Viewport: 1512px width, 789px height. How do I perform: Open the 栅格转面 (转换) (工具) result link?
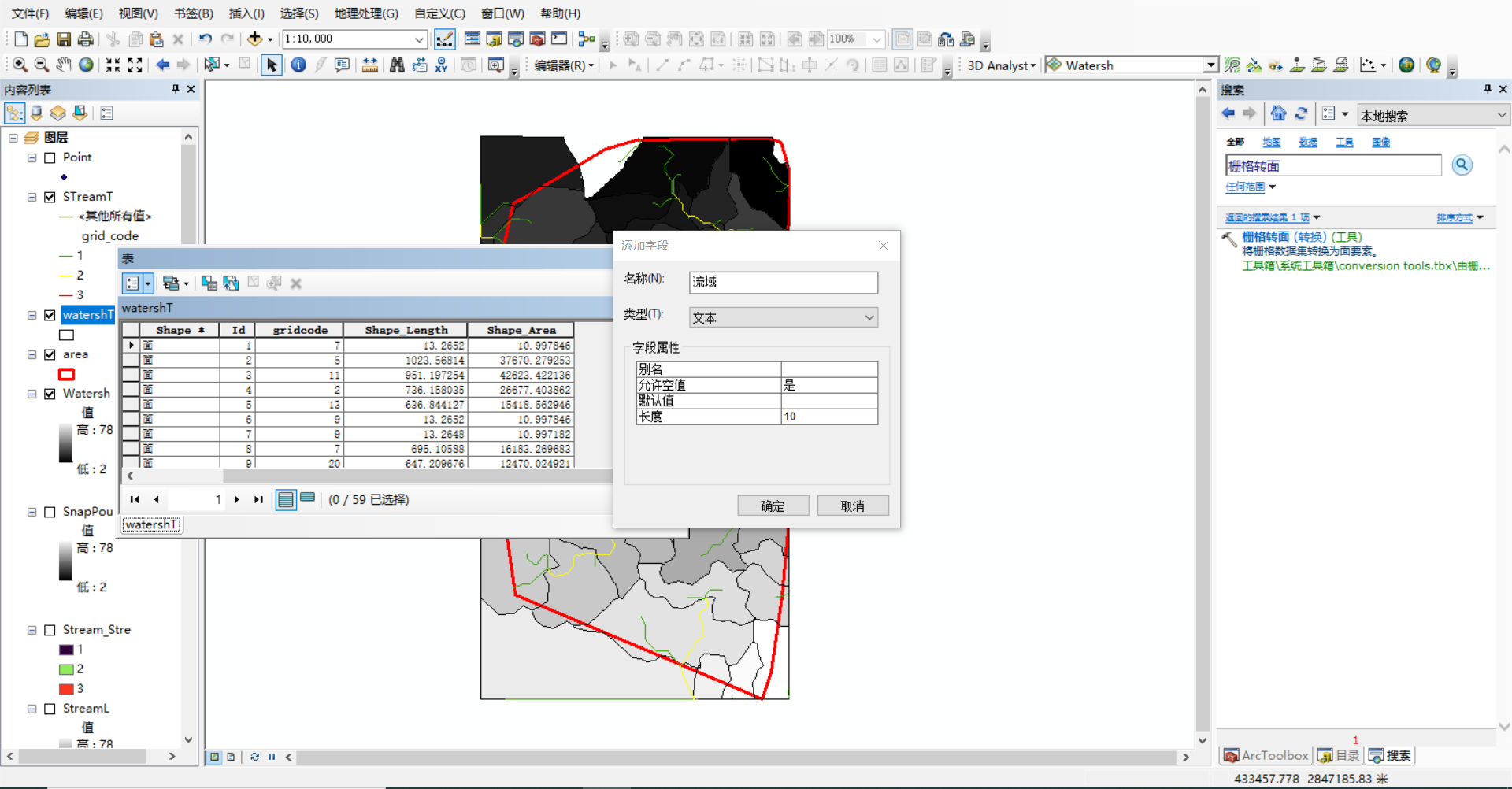tap(1302, 236)
